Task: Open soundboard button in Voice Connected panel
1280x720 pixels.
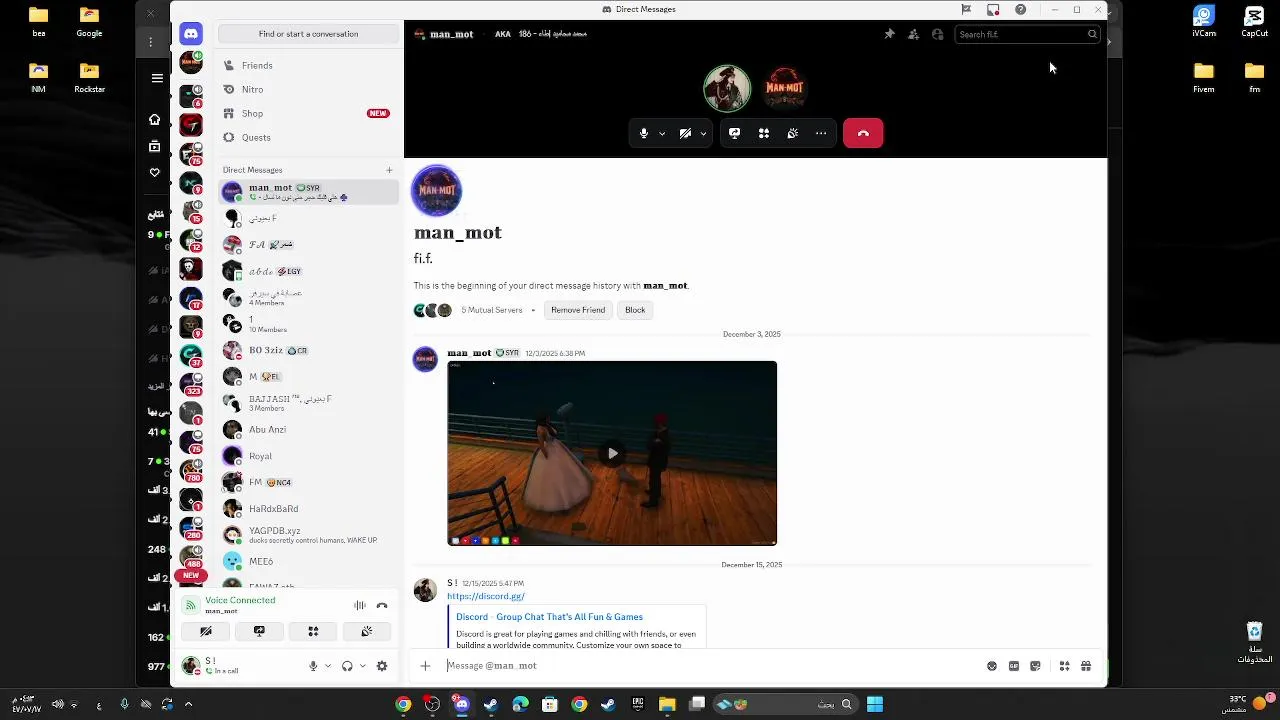Action: tap(367, 631)
